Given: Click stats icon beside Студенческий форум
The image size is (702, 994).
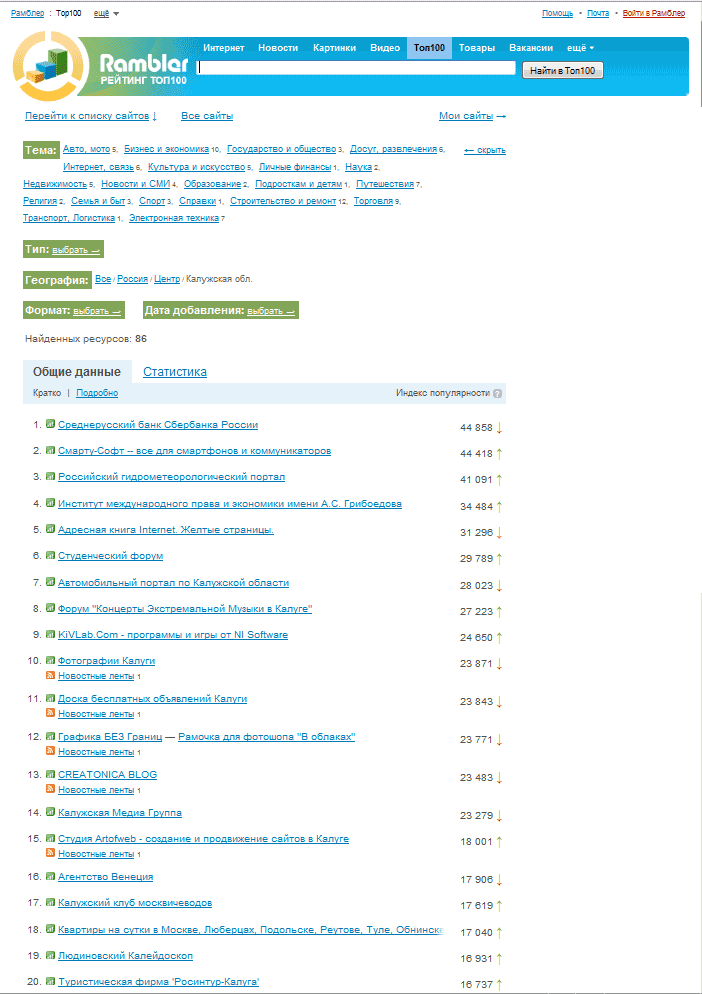Looking at the screenshot, I should point(51,555).
